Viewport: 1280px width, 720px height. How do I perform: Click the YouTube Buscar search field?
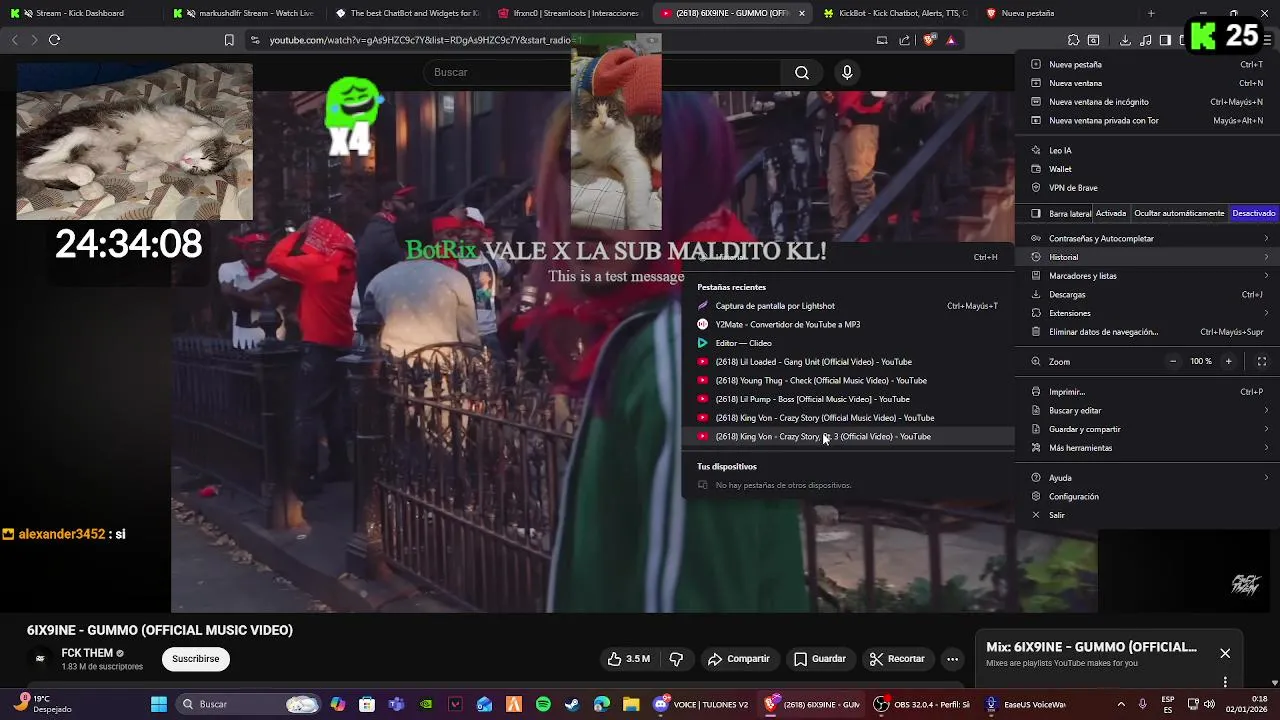tap(600, 72)
